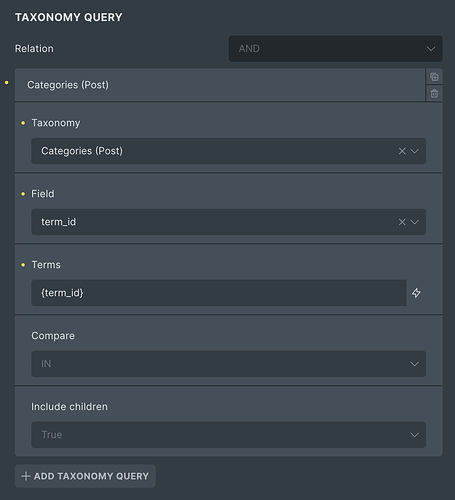Click the plus icon to add taxonomy query

(x=26, y=476)
